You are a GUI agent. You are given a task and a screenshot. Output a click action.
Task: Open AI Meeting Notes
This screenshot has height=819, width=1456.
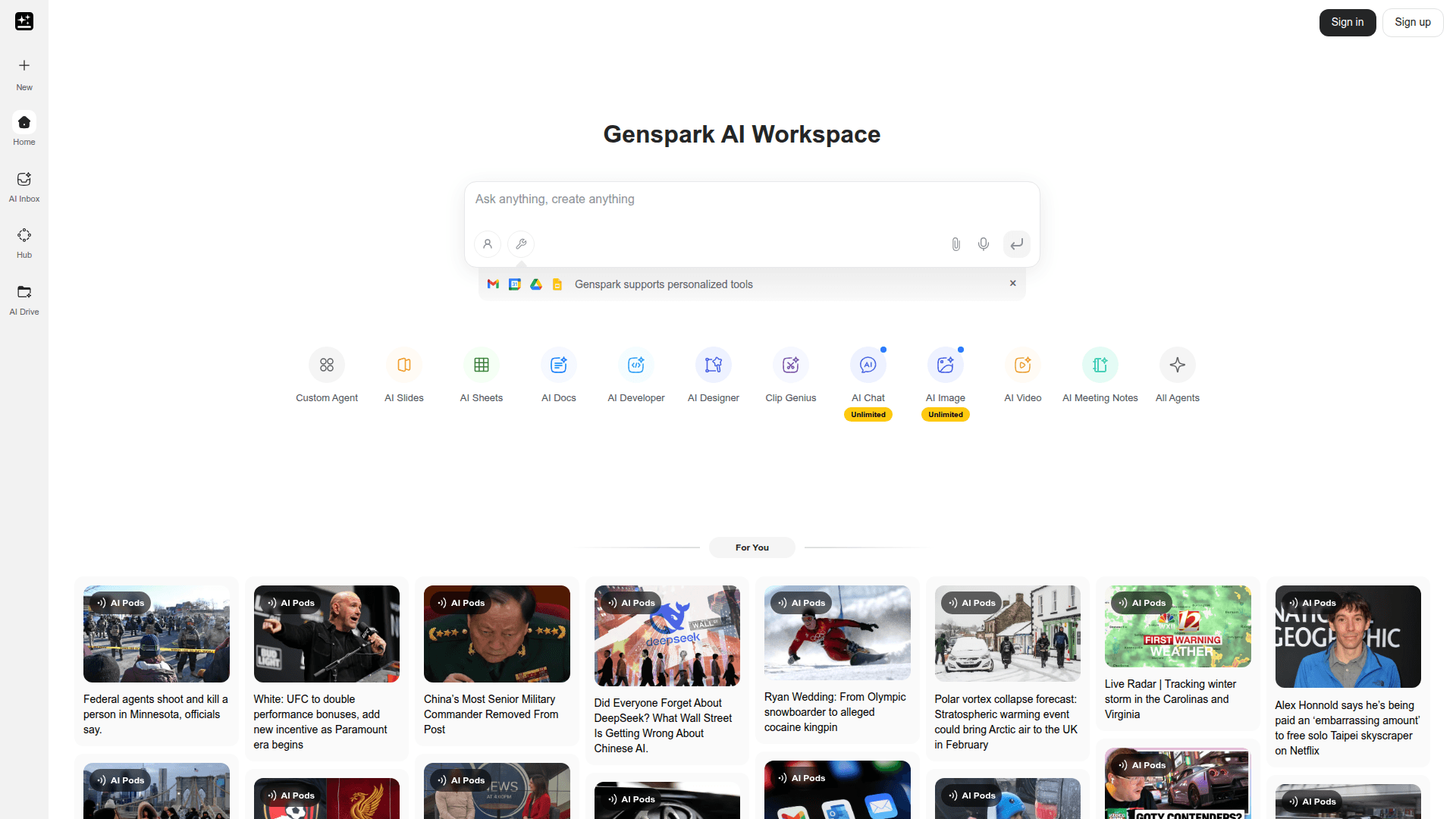1100,375
